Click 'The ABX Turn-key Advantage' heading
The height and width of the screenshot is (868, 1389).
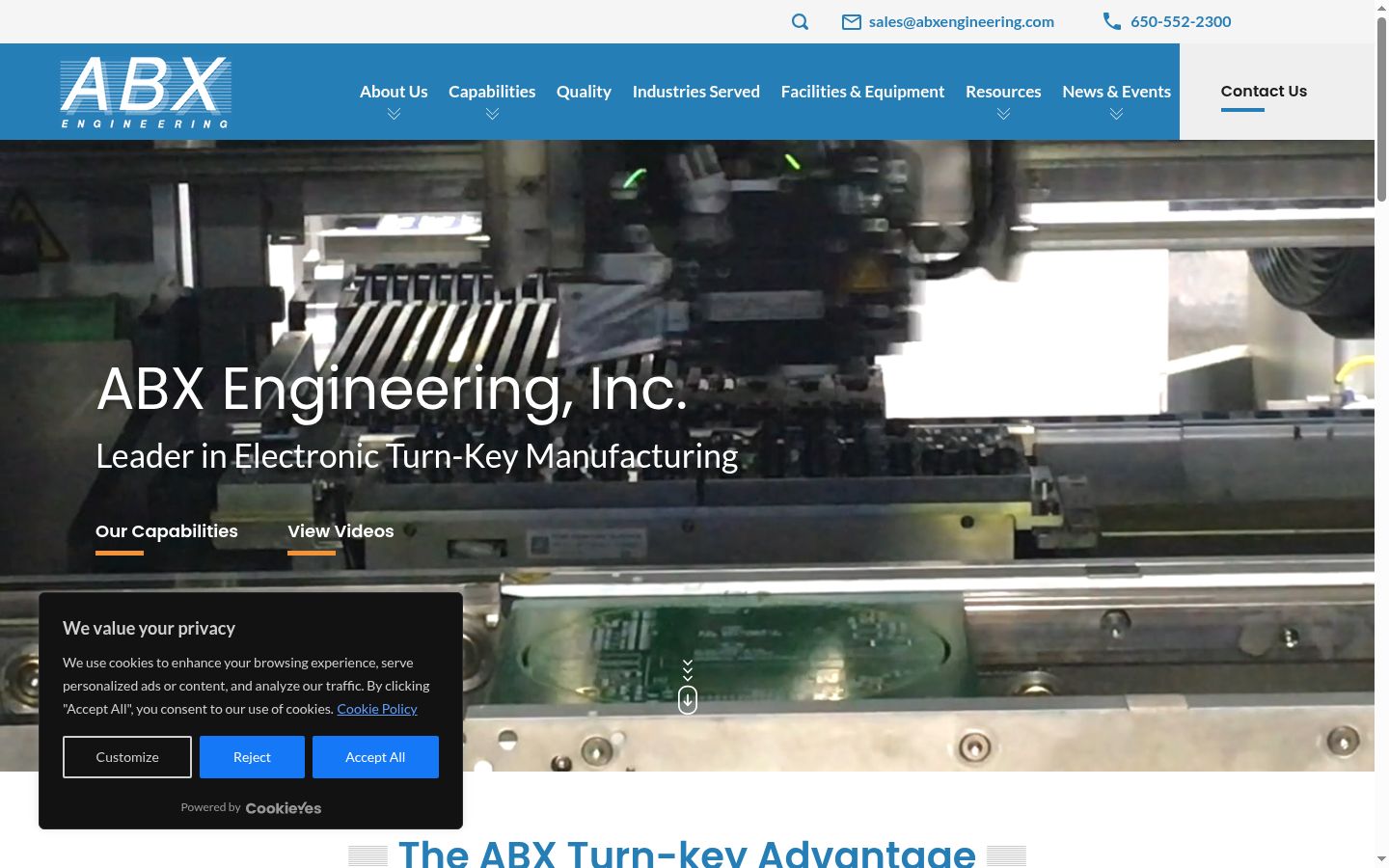point(687,853)
